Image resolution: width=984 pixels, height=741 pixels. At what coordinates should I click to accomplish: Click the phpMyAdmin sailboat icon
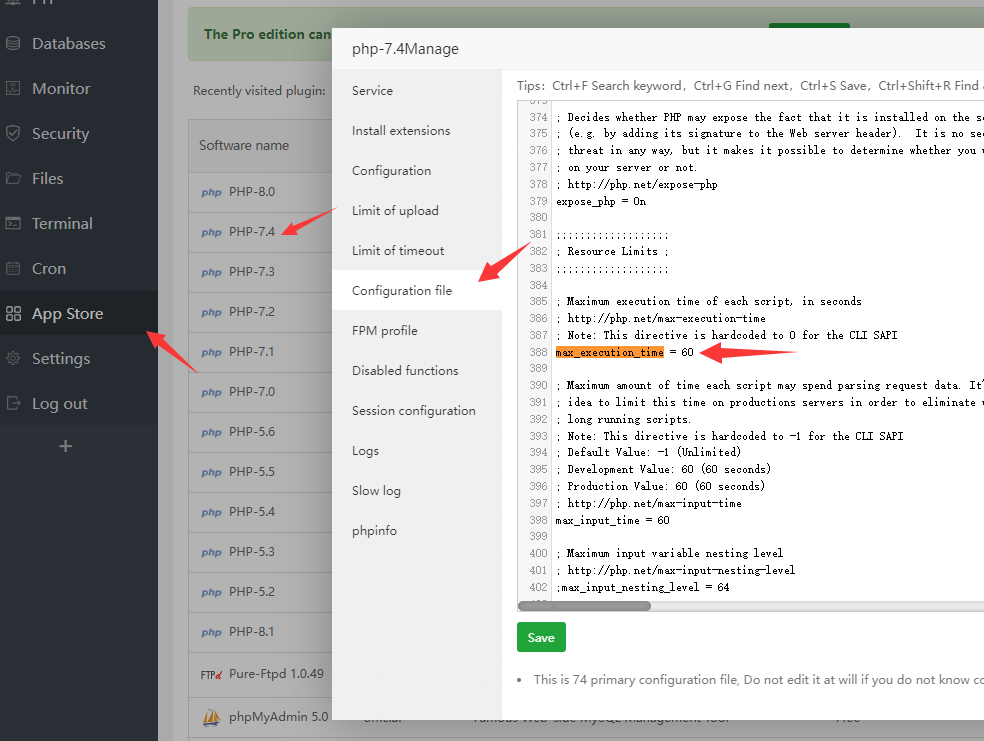211,717
